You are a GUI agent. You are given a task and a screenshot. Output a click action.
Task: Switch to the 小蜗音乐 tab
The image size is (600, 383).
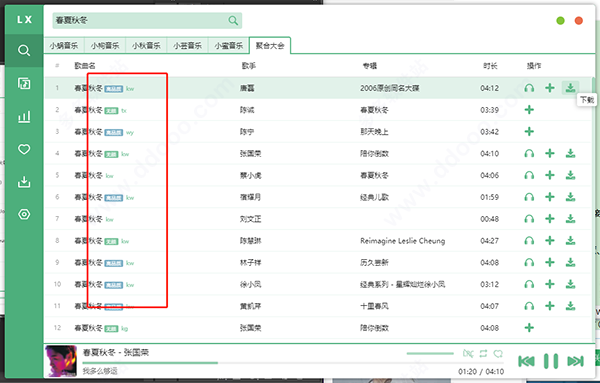tap(64, 46)
